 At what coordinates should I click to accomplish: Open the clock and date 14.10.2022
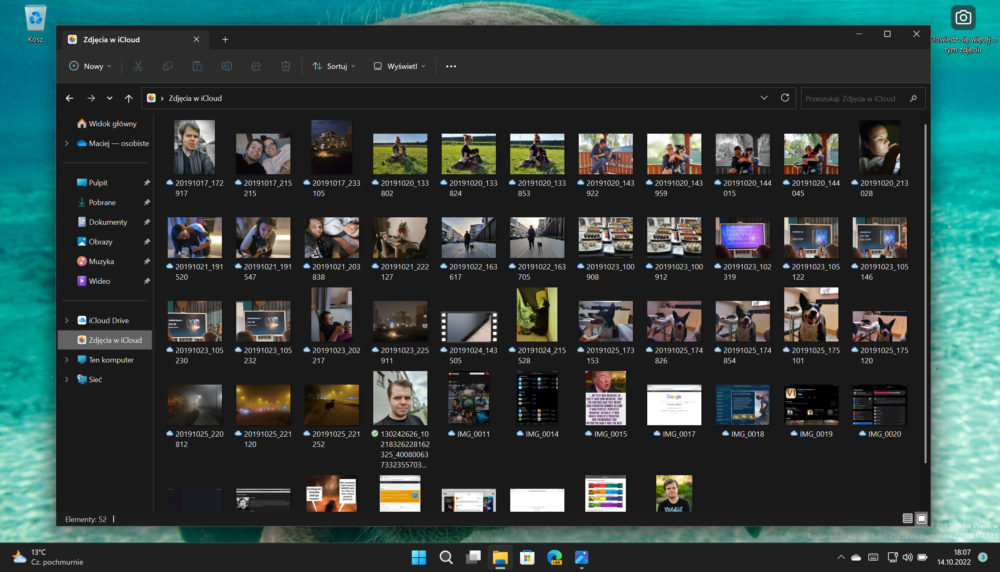[953, 557]
